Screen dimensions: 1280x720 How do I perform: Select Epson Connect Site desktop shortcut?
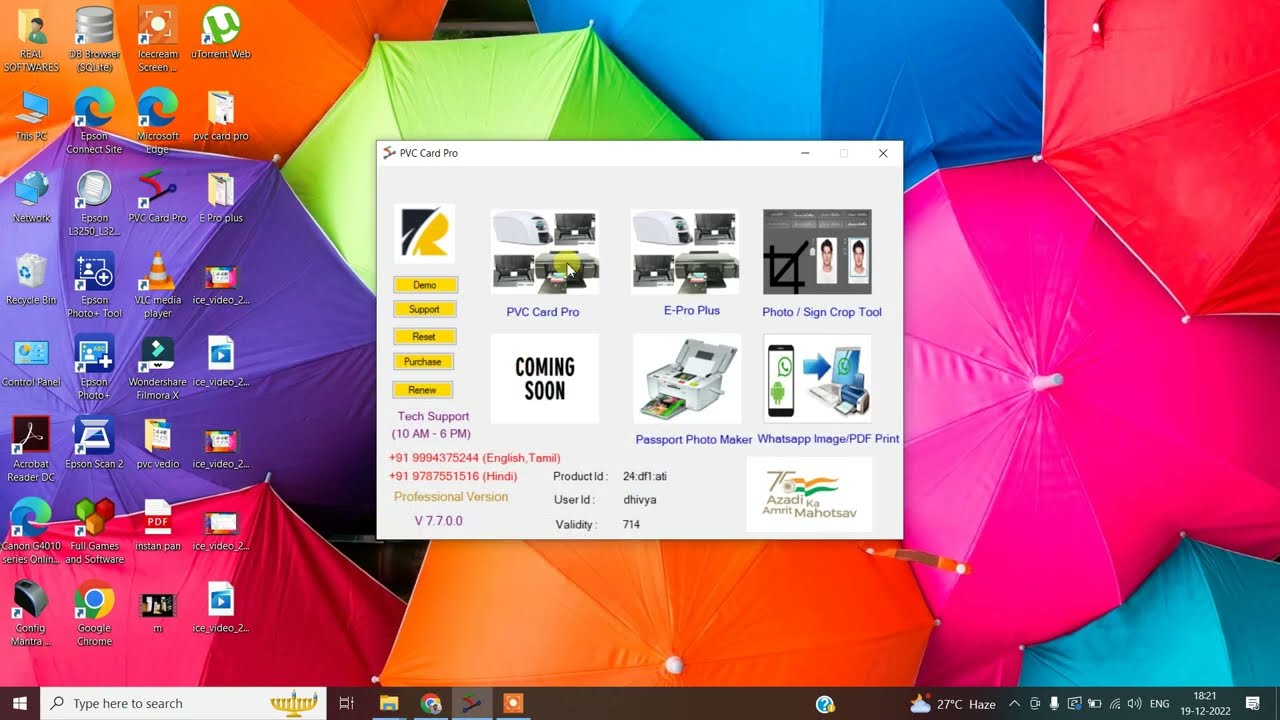94,122
